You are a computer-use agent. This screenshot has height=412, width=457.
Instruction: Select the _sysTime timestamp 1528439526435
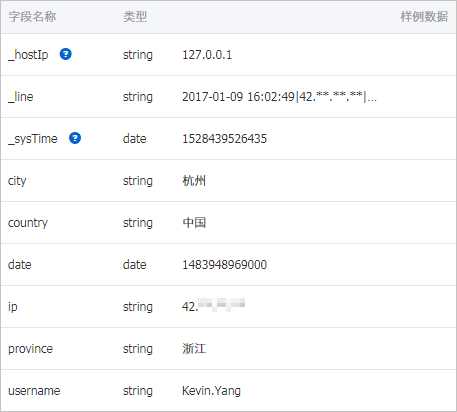(x=225, y=139)
